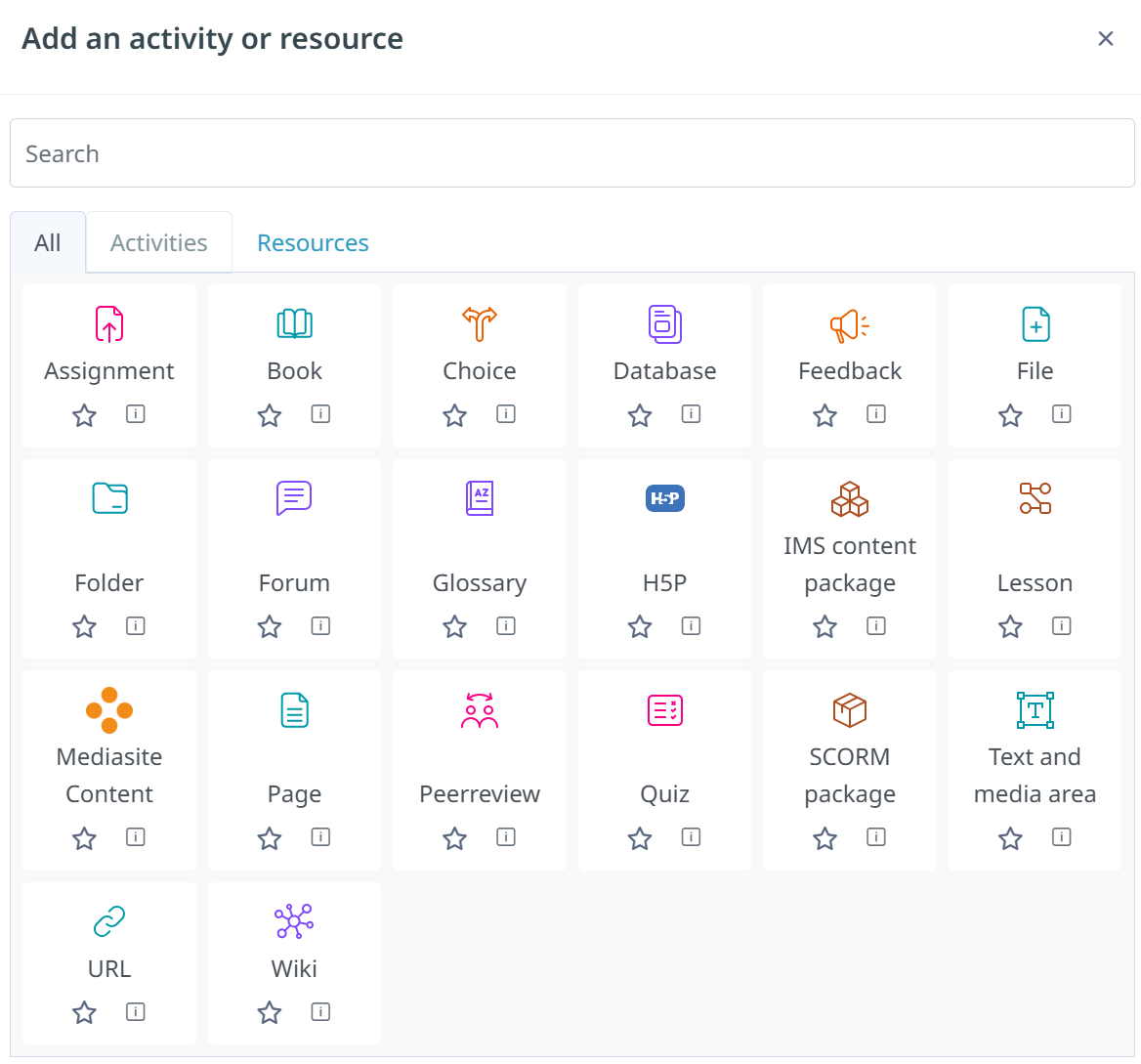The image size is (1141, 1064).
Task: Open the H5P activity icon
Action: click(x=664, y=498)
